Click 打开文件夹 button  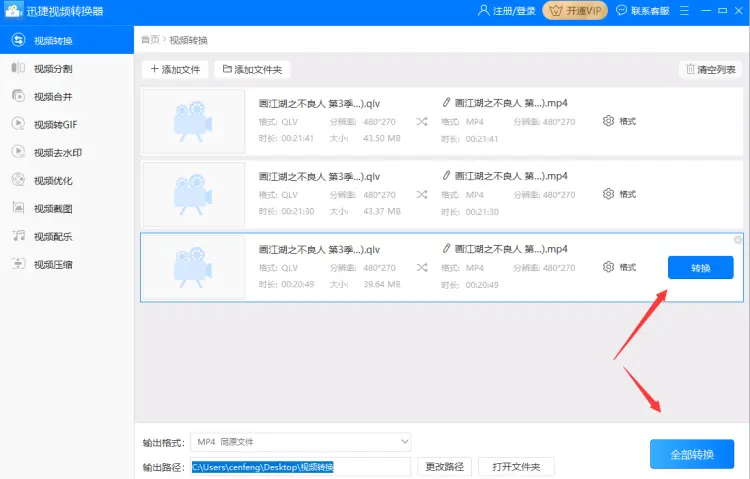[x=516, y=467]
